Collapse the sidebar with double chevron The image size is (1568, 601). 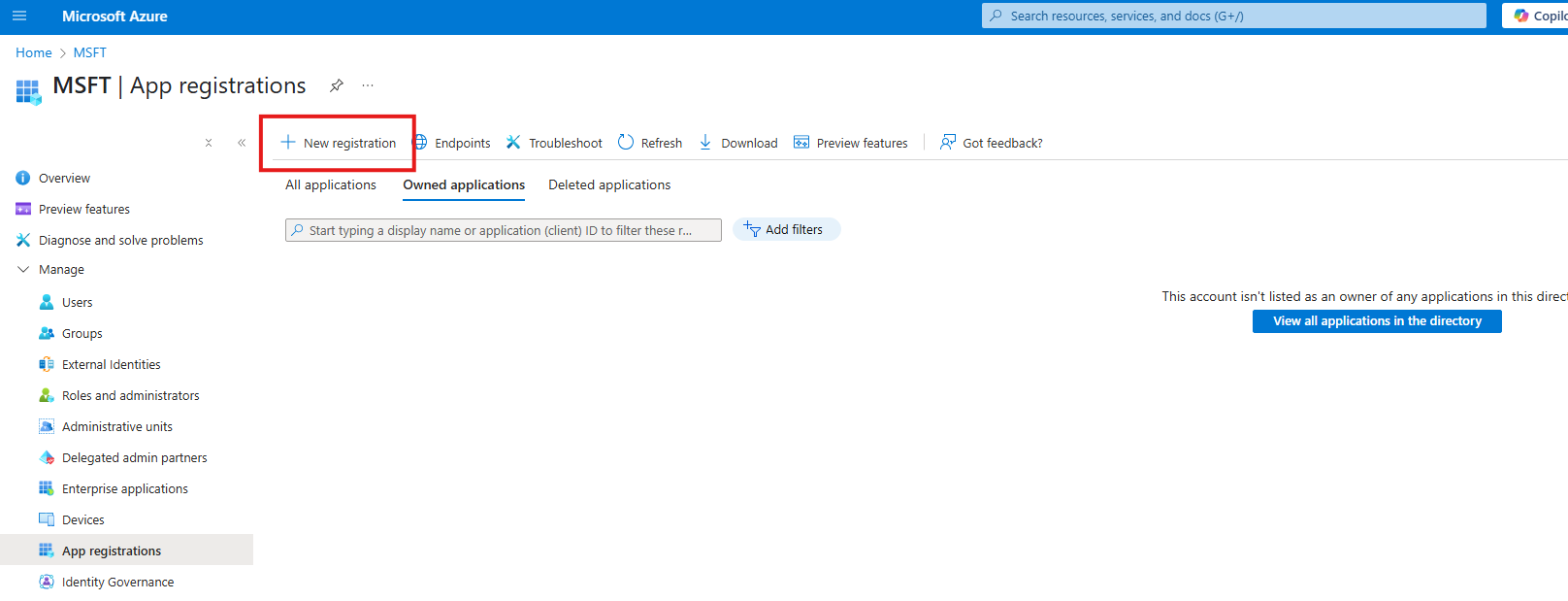[x=242, y=143]
